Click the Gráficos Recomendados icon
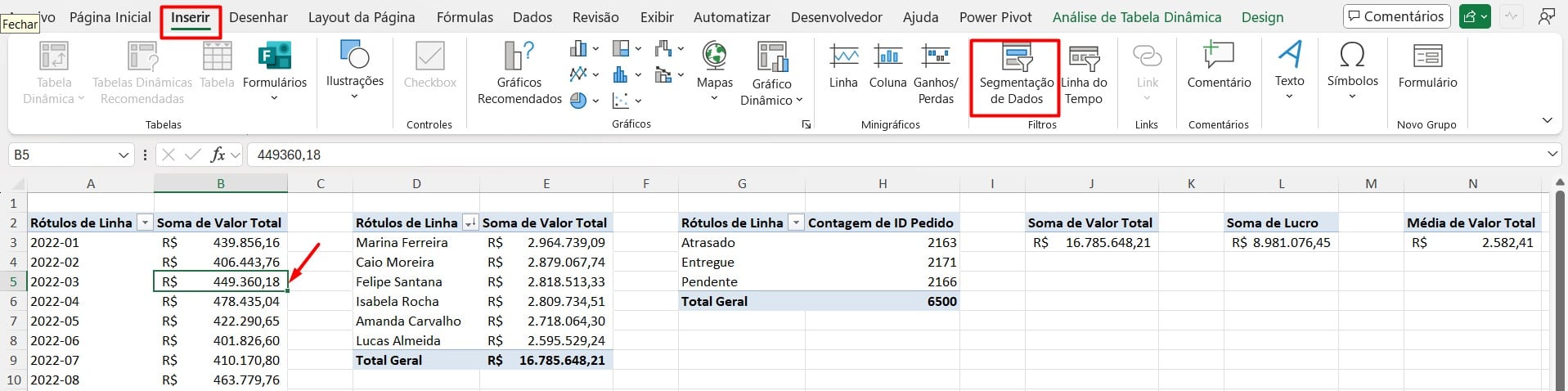This screenshot has width=1568, height=391. [519, 57]
